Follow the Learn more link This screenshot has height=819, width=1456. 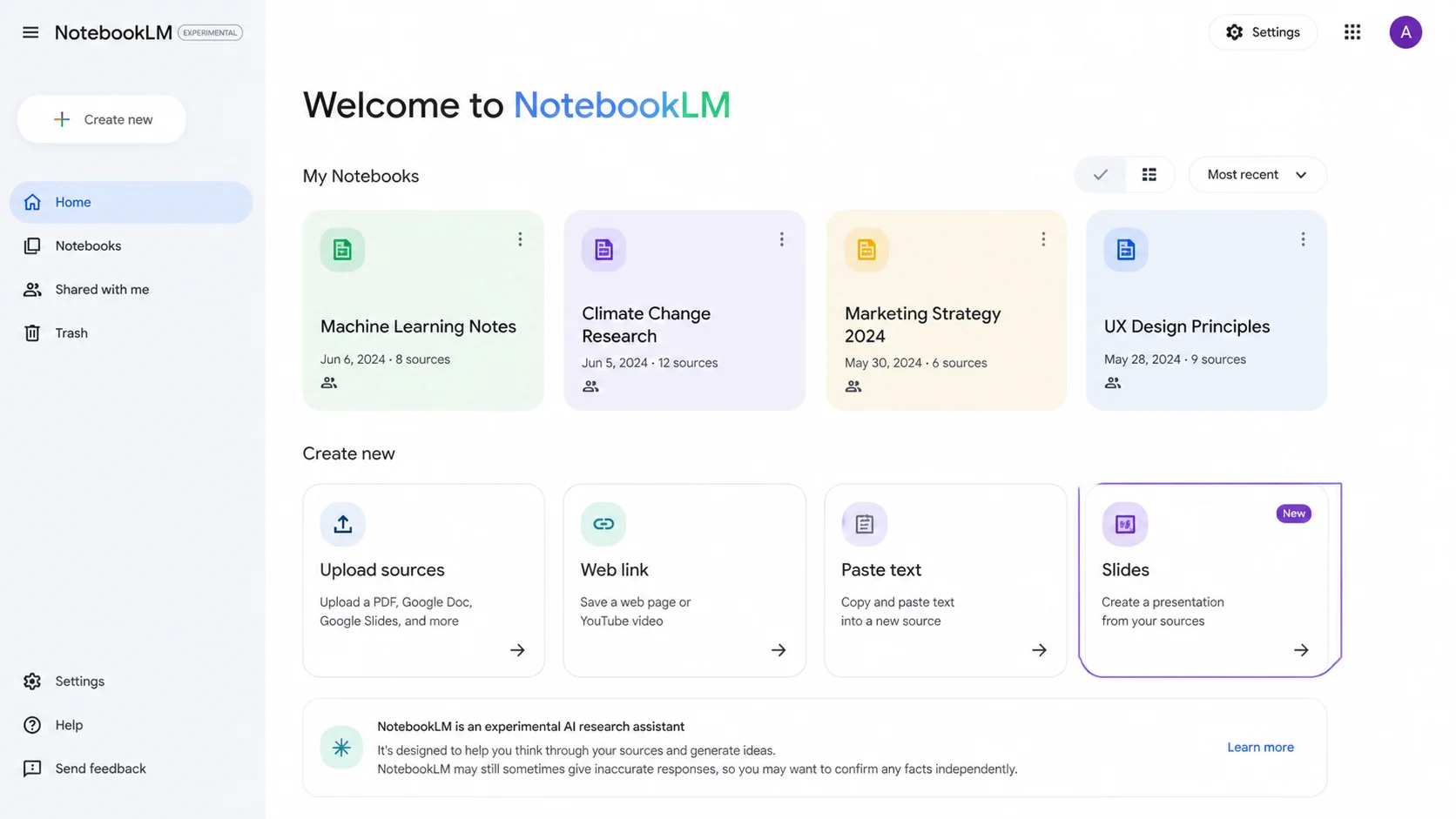coord(1260,747)
